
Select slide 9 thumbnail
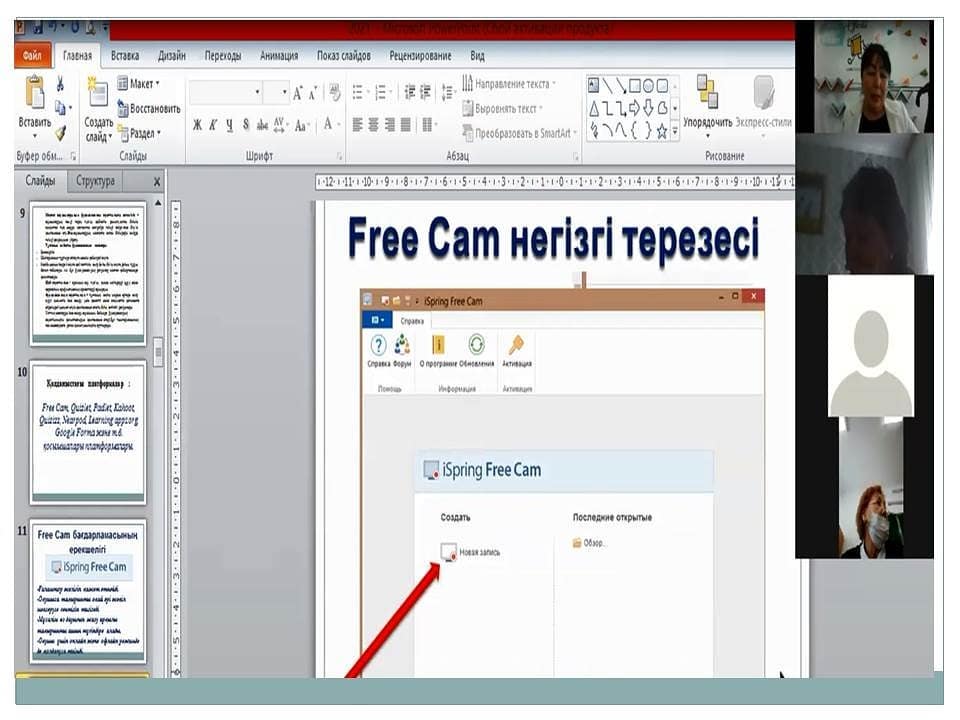[x=88, y=273]
